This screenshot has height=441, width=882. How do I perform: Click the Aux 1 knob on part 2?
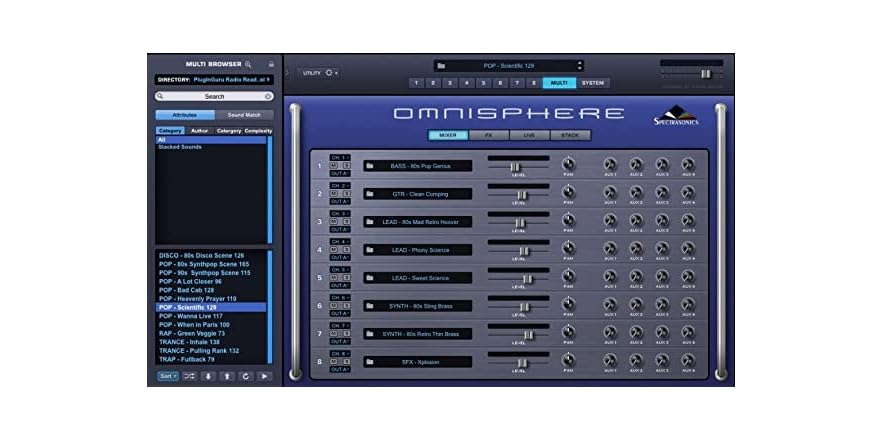point(610,192)
